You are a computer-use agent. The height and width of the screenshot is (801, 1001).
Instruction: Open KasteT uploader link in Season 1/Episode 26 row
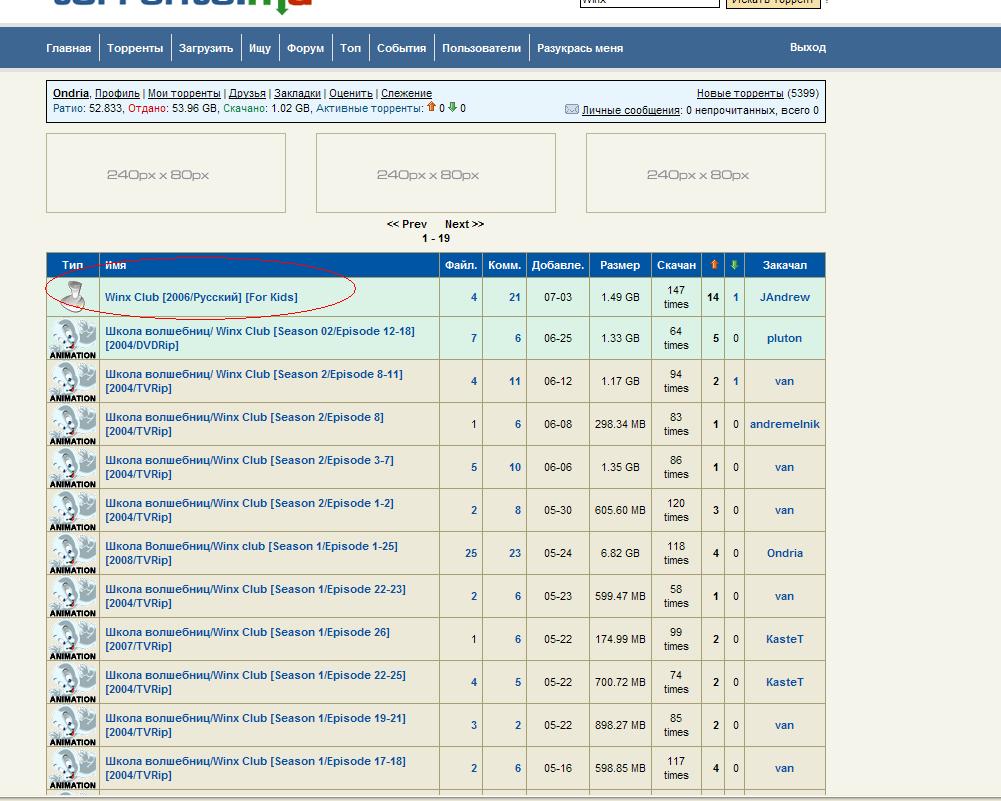785,639
